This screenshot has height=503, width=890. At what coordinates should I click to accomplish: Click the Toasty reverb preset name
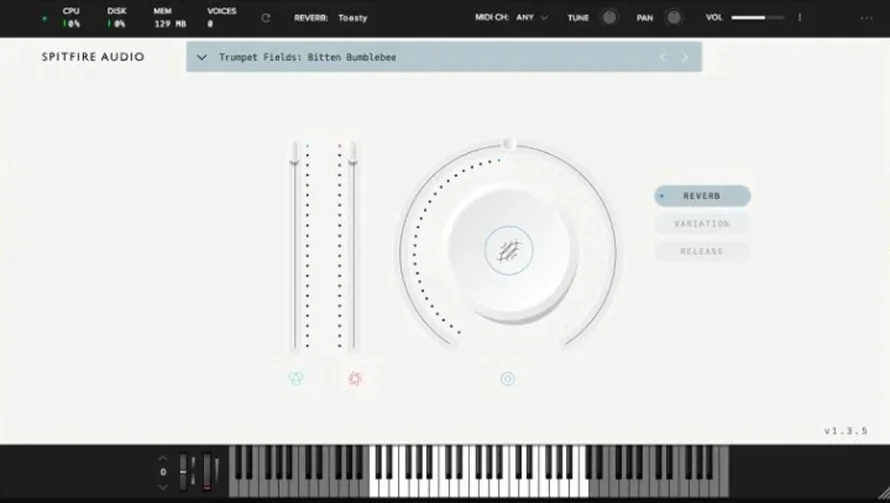tap(352, 18)
